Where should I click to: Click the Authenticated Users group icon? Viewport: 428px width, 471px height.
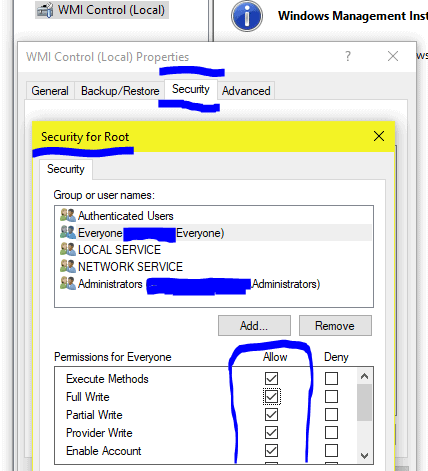tap(68, 215)
